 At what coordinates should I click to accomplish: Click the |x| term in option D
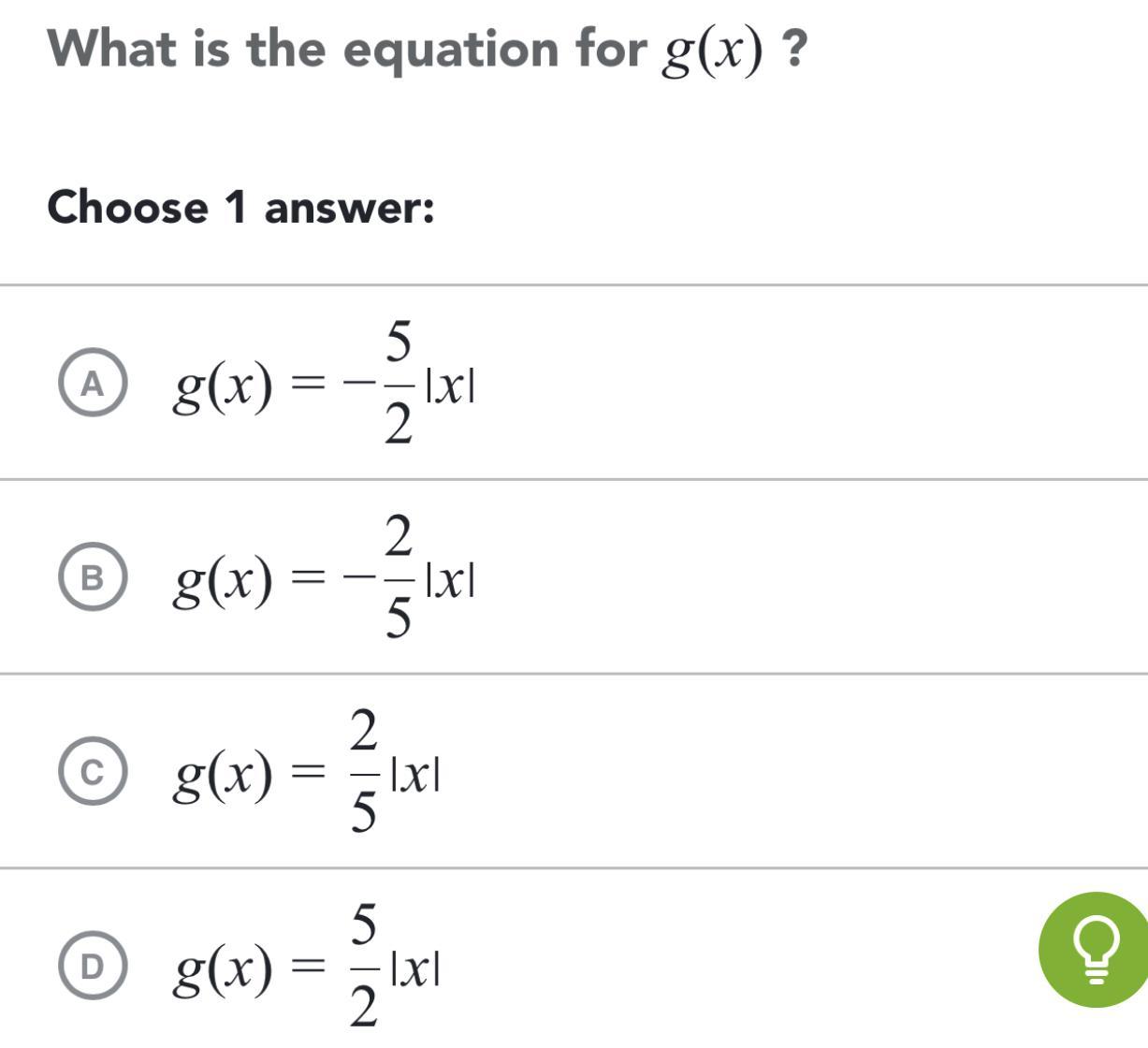coord(415,968)
